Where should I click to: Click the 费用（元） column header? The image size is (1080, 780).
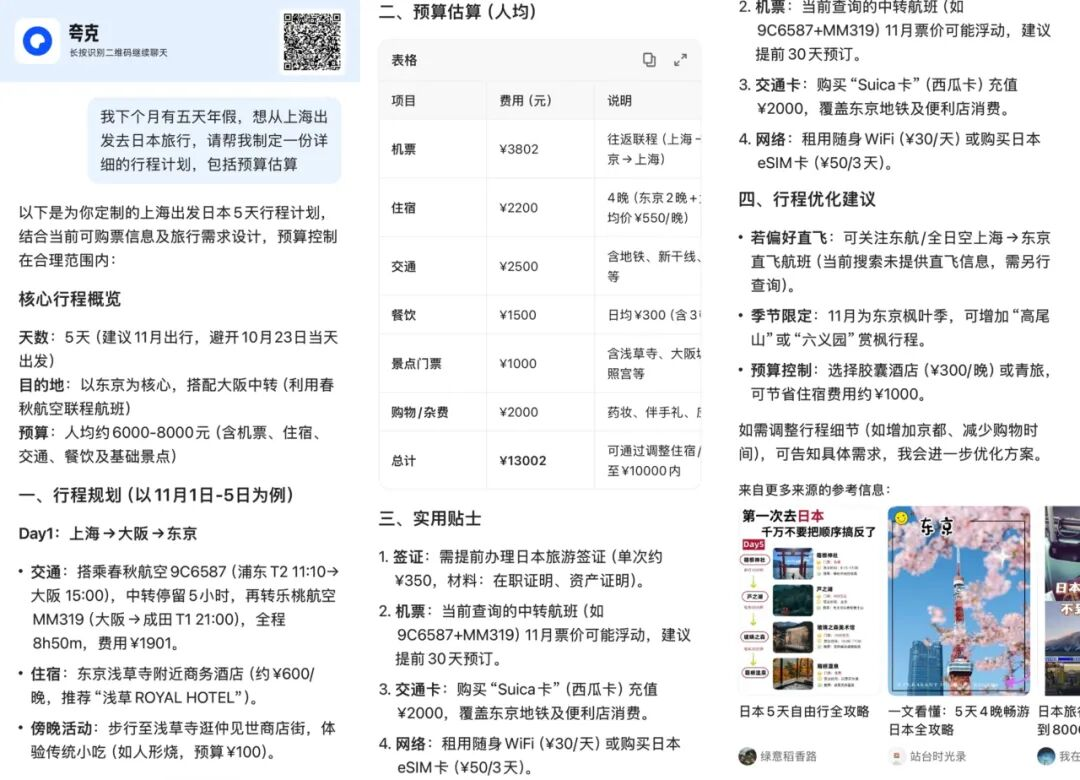(525, 101)
